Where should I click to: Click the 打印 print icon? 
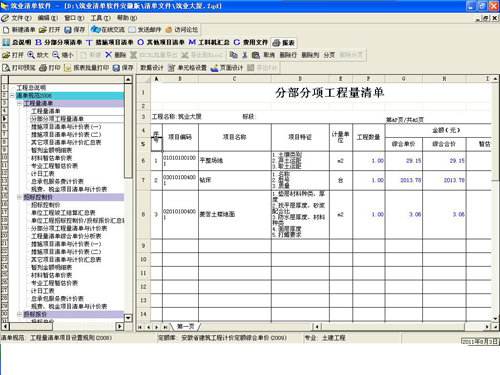pyautogui.click(x=43, y=68)
